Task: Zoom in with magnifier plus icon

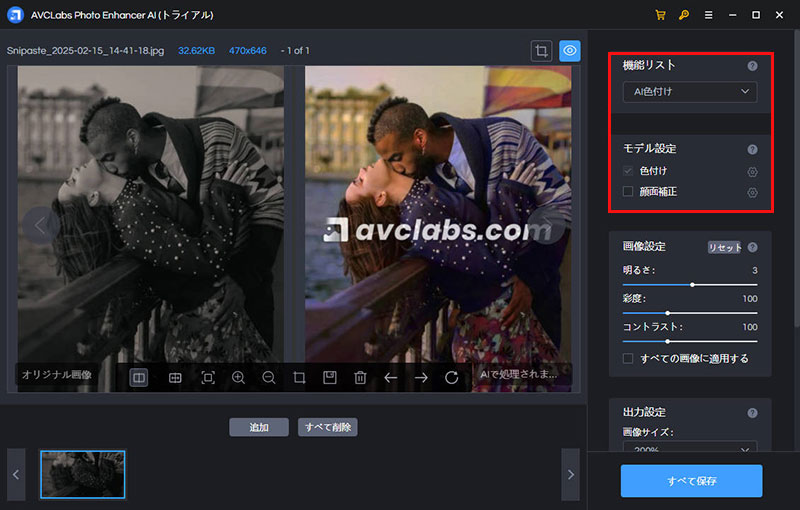Action: coord(238,378)
